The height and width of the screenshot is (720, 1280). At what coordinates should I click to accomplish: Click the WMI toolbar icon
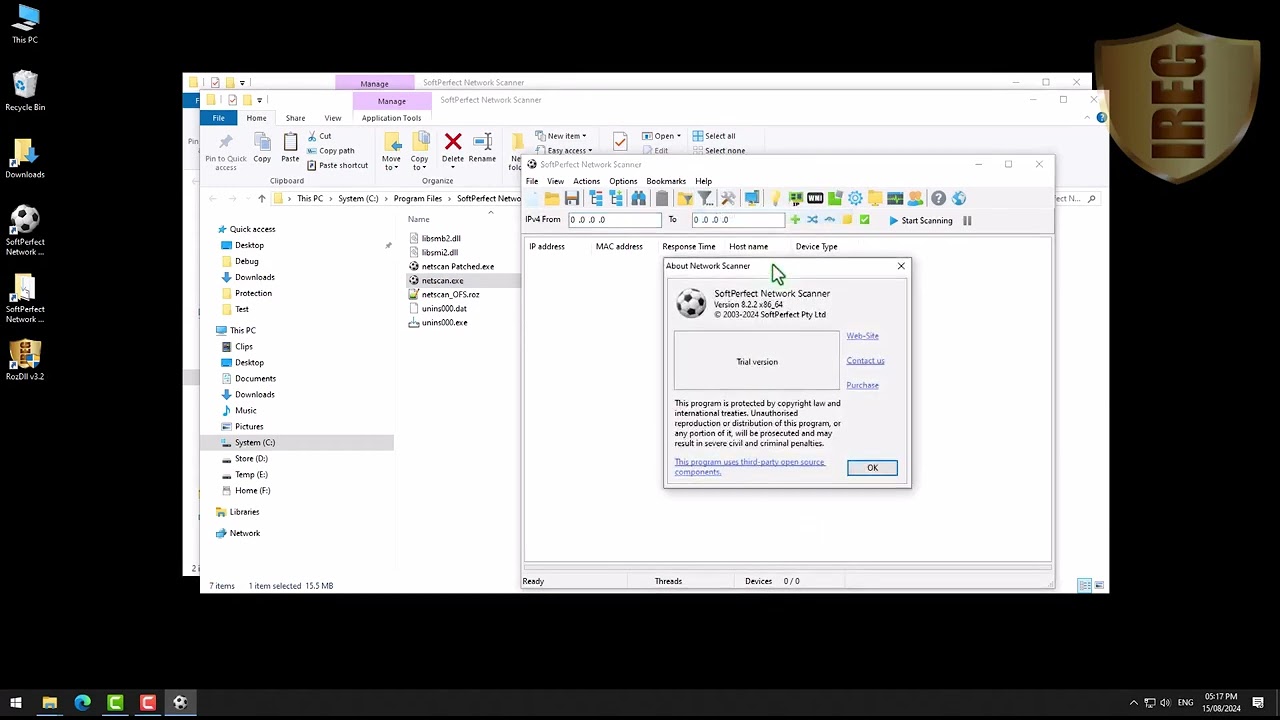[815, 198]
